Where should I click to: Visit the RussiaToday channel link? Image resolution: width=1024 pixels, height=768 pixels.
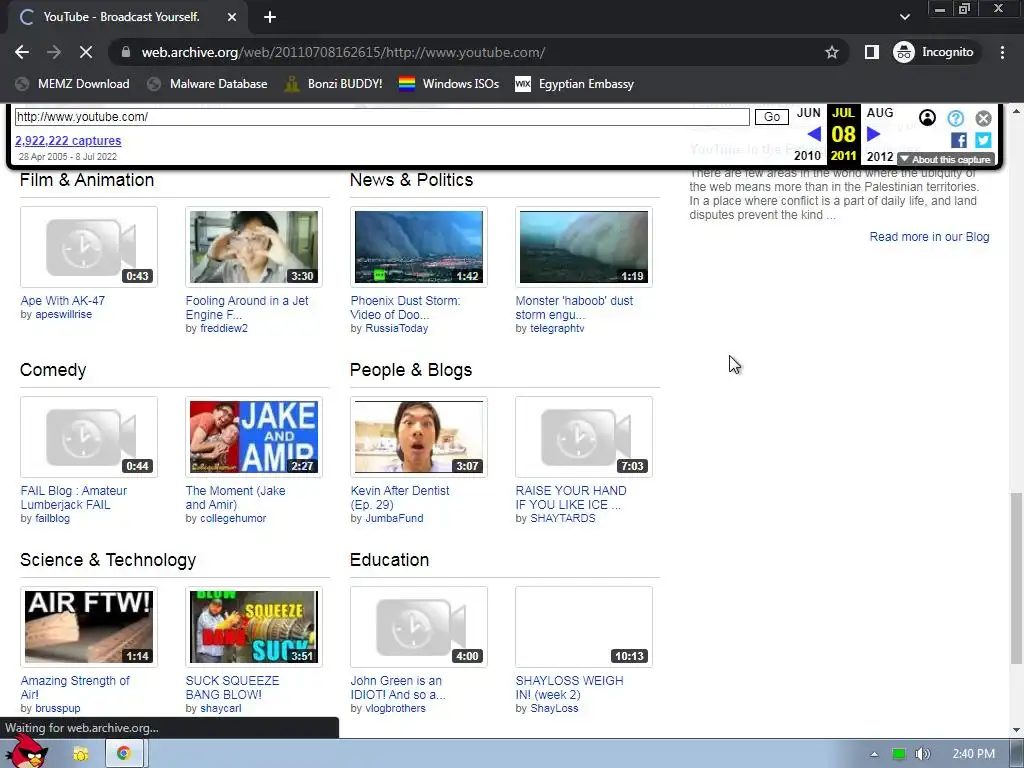[396, 328]
